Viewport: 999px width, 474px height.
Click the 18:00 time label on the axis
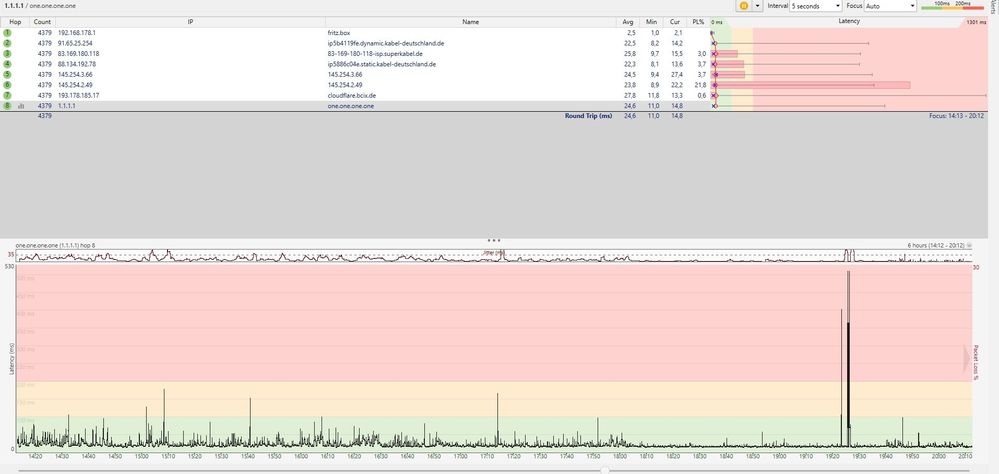[x=619, y=456]
